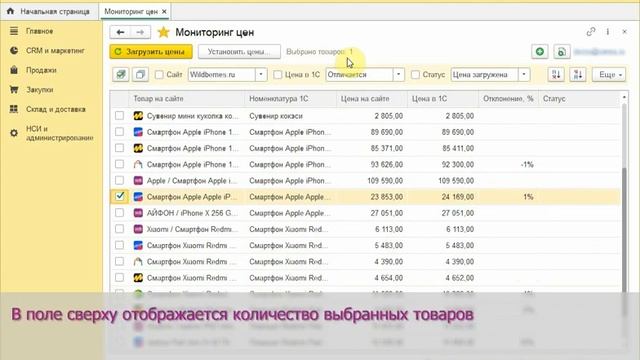Image resolution: width=640 pixels, height=360 pixels.
Task: Enable the Сайт filter checkbox
Action: coord(159,75)
